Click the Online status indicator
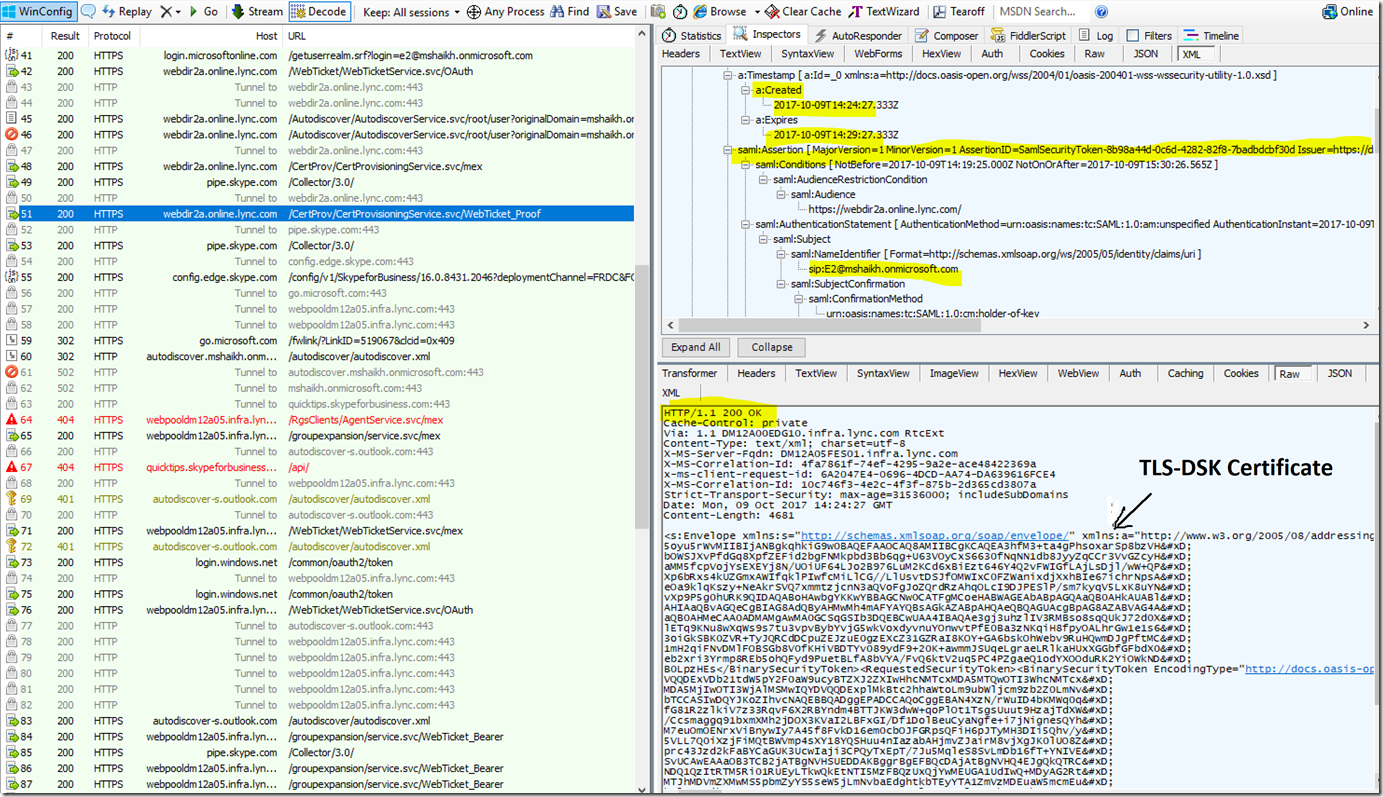This screenshot has height=797, width=1383. pyautogui.click(x=1348, y=11)
